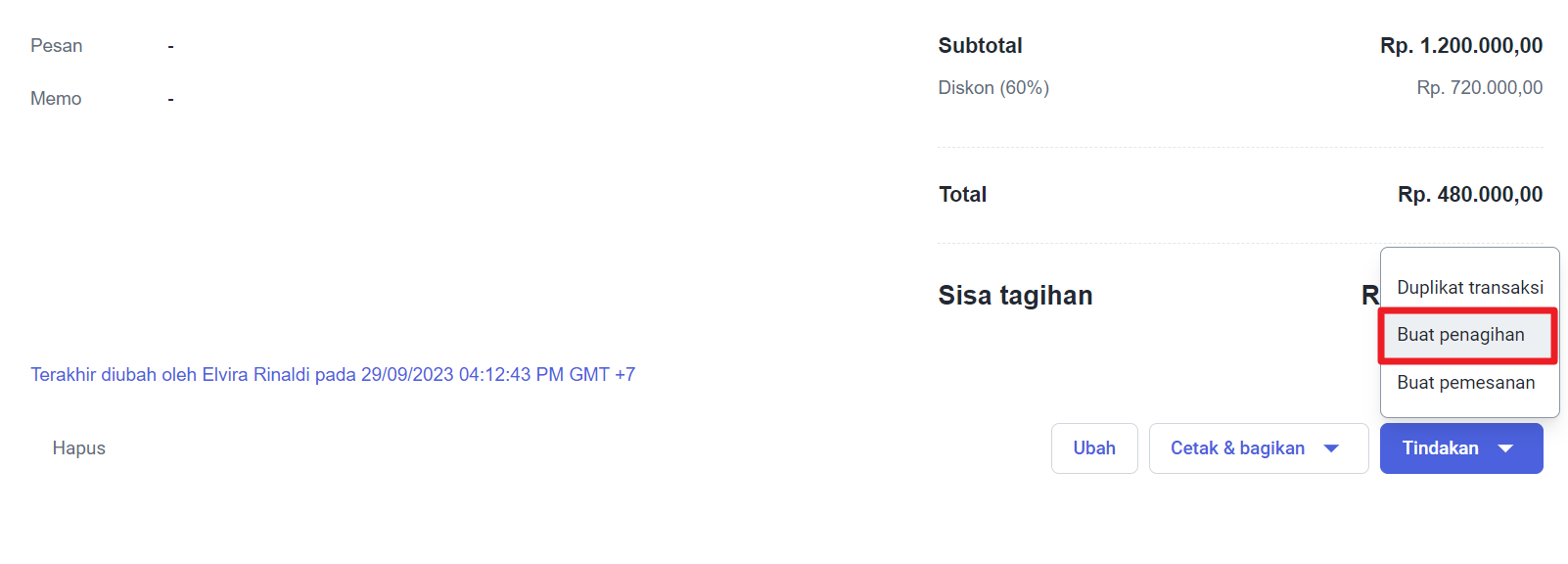The image size is (1568, 564).
Task: Open the Terakhir diubah oleh Elvira Rinaldi link
Action: coord(333,375)
